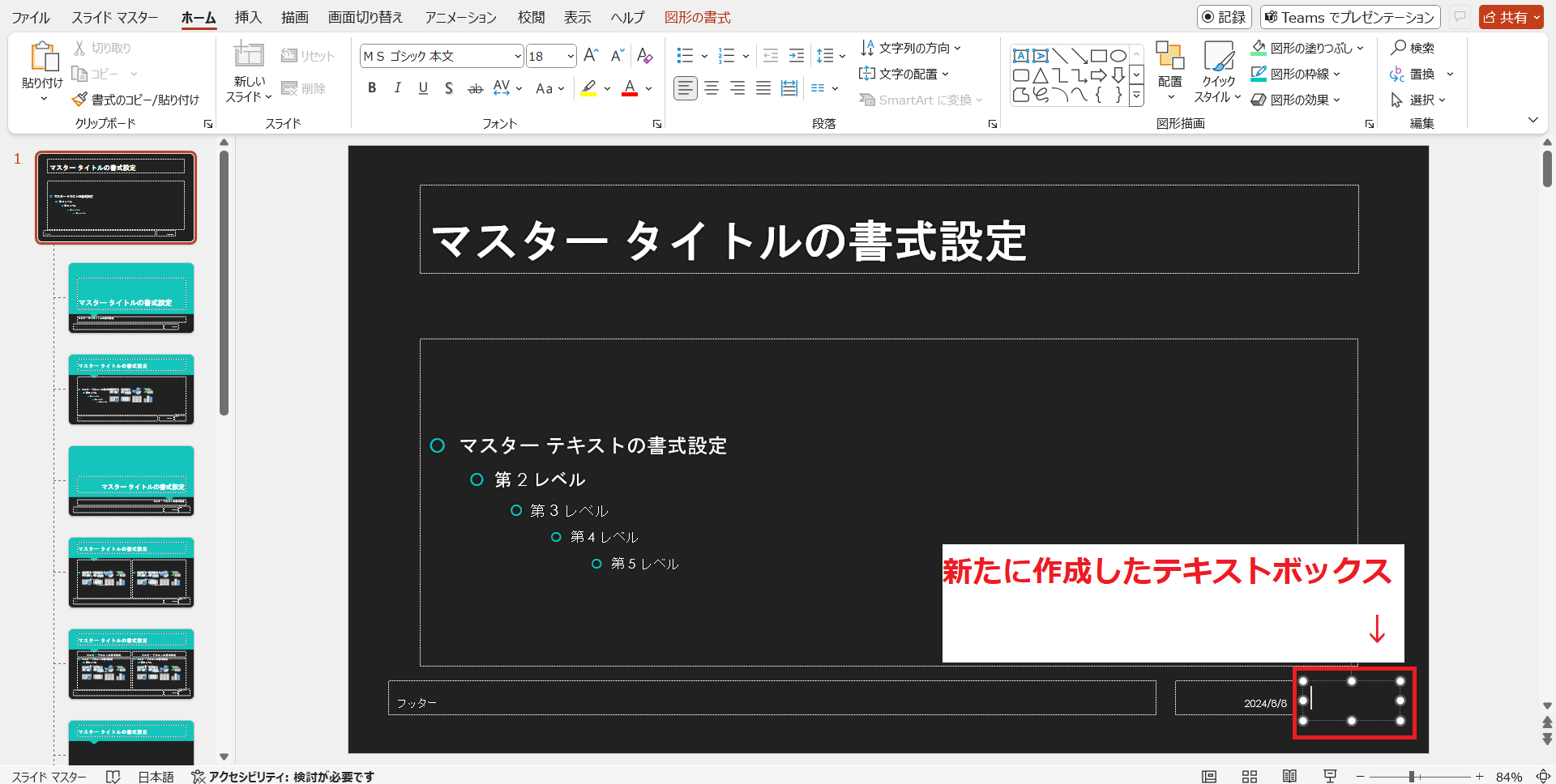This screenshot has width=1556, height=784.
Task: Open Font dialog launcher in フォント group
Action: [657, 124]
